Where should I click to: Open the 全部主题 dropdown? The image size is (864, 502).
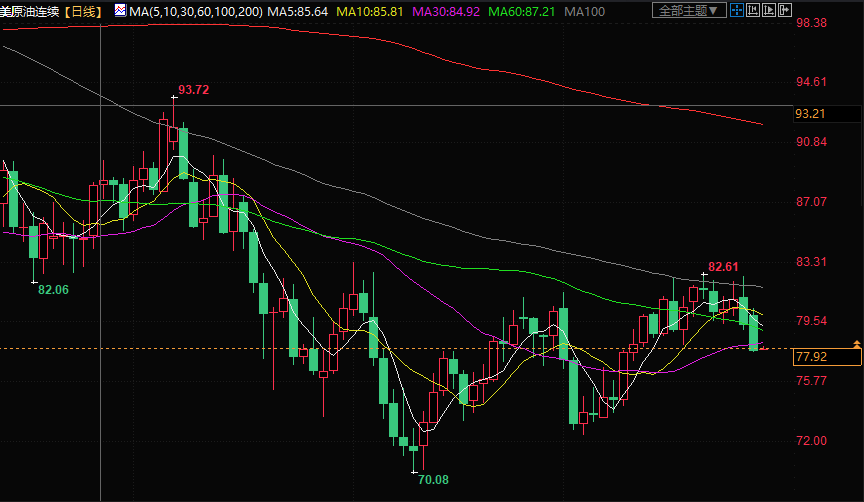pos(690,11)
